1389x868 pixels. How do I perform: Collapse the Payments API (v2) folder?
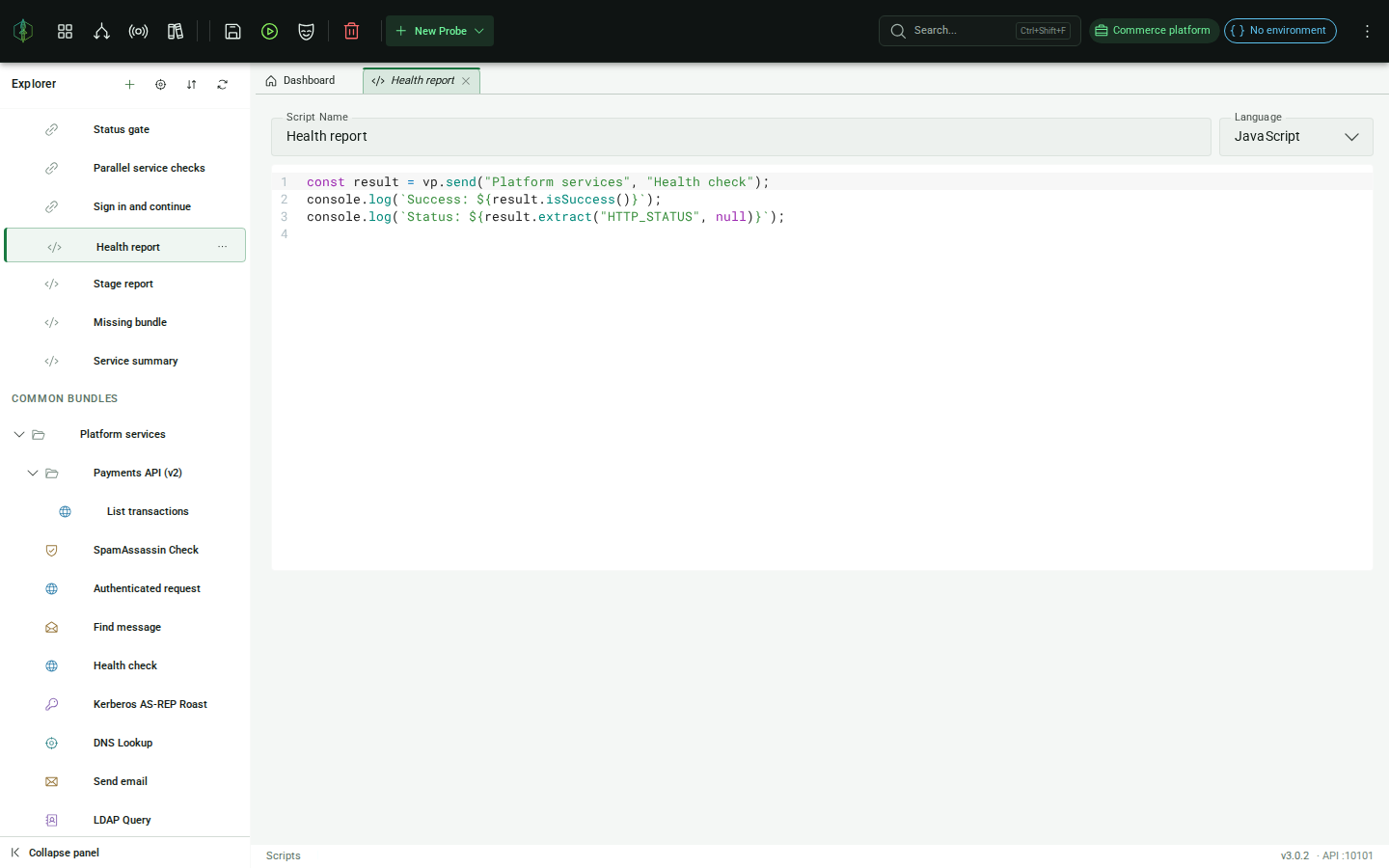coord(32,473)
